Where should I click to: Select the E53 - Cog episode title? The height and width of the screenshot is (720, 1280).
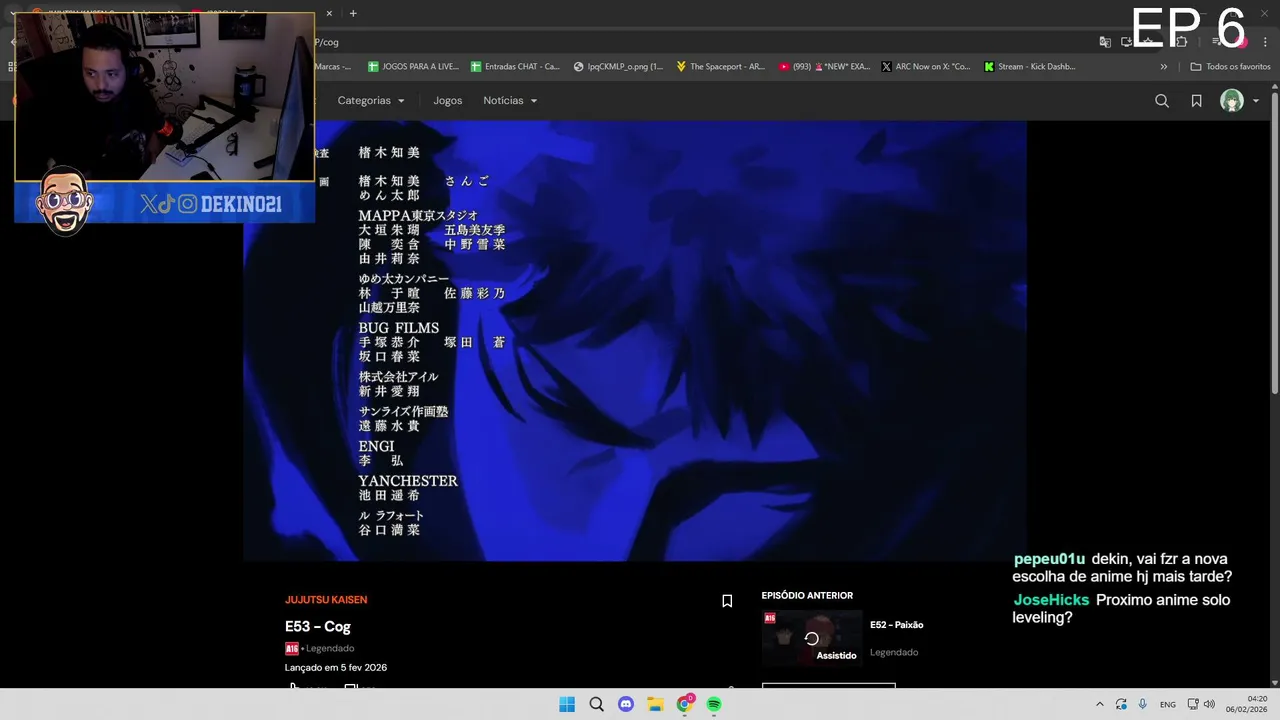(318, 627)
